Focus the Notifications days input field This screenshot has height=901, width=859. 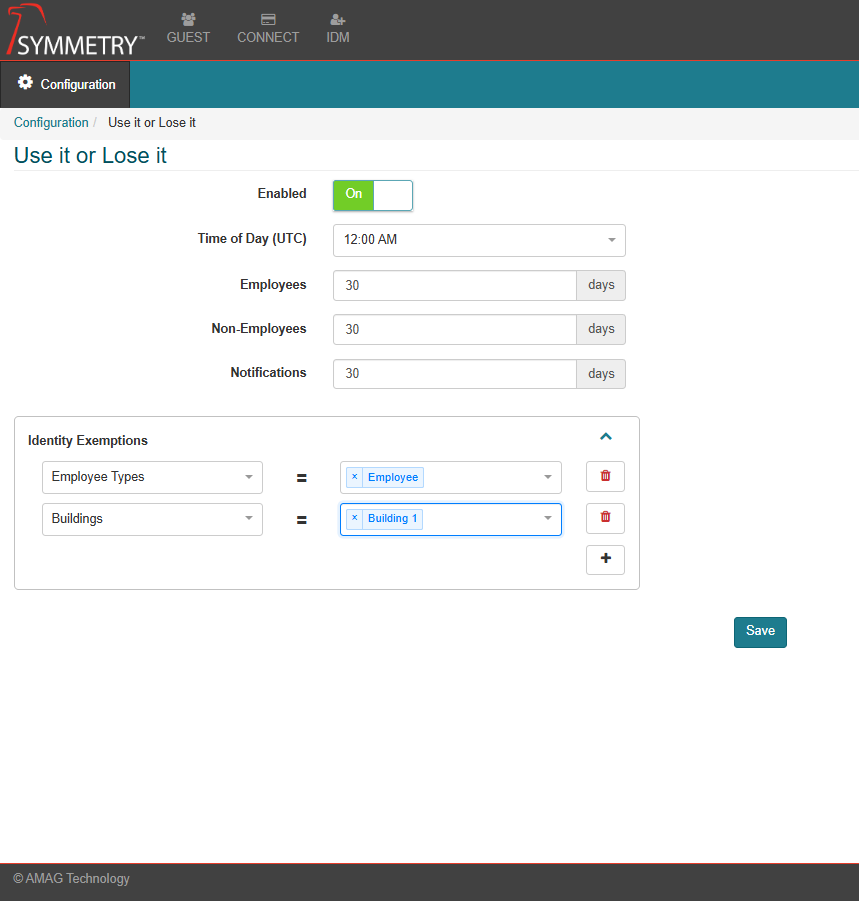coord(454,374)
